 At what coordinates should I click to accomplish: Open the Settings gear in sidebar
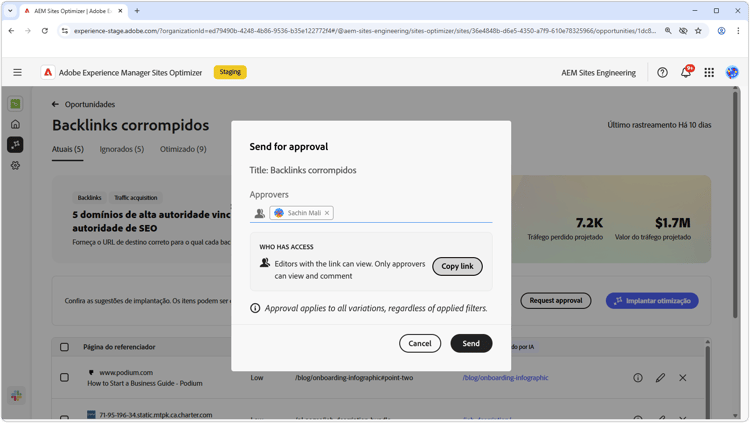[15, 166]
